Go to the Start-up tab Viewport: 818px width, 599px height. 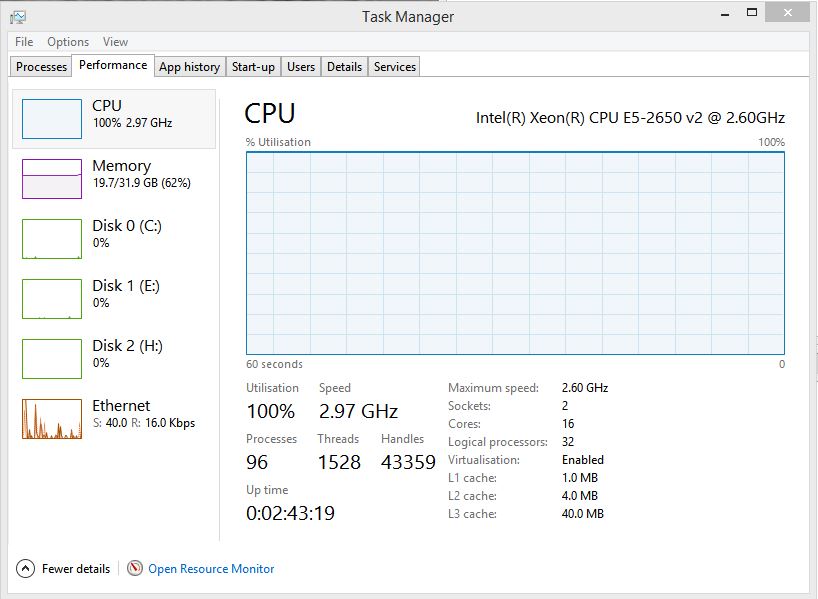[x=253, y=67]
